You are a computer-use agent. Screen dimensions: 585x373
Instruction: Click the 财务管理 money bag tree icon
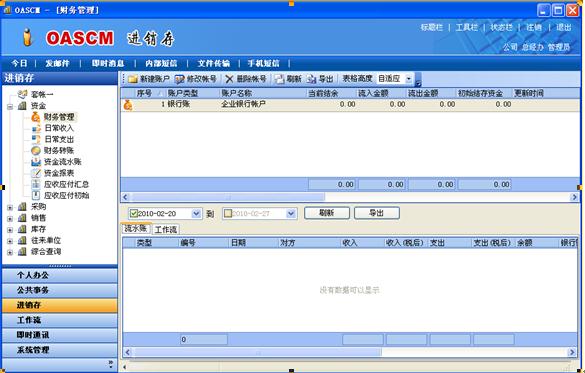pos(35,117)
